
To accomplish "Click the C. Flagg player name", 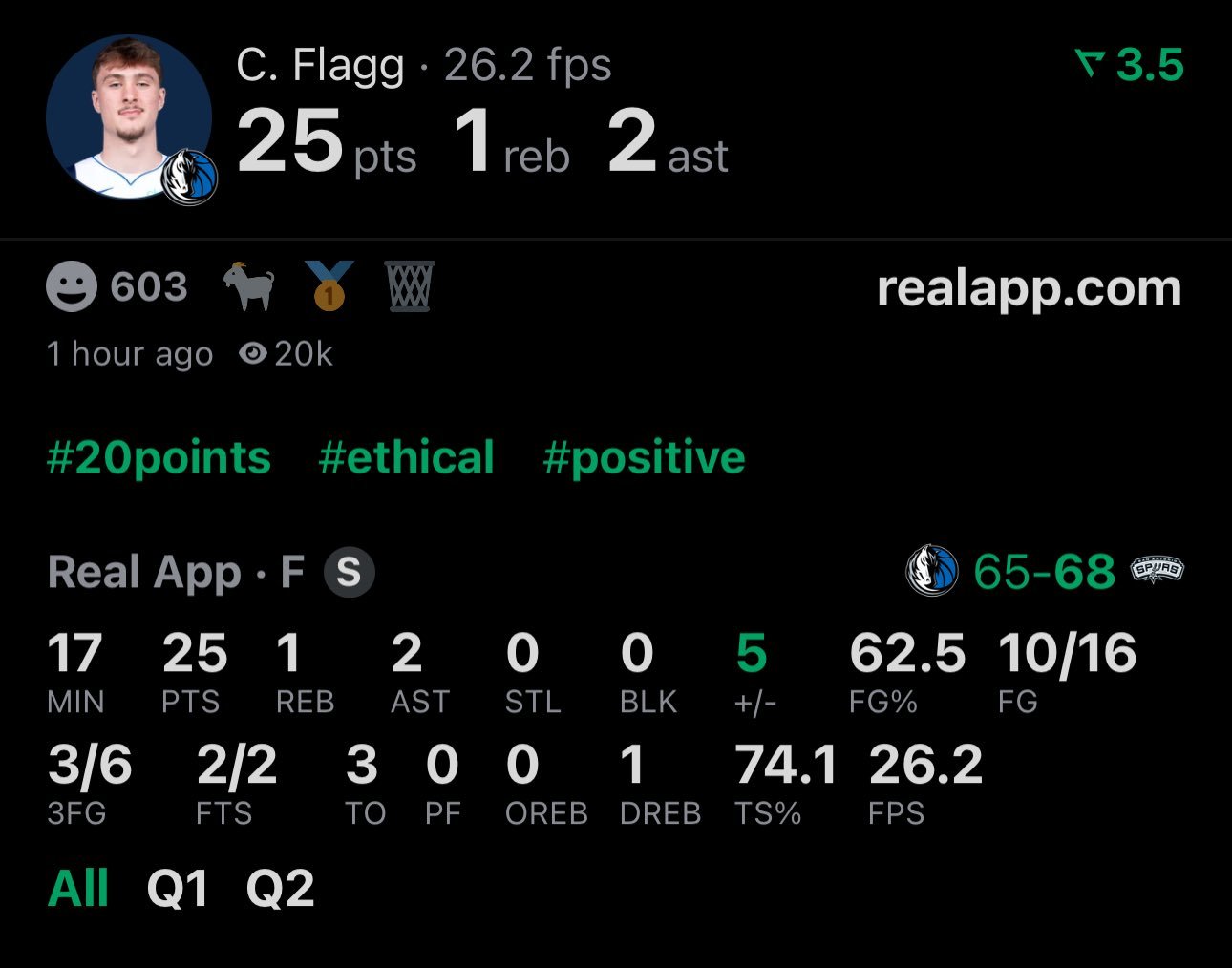I will tap(320, 65).
